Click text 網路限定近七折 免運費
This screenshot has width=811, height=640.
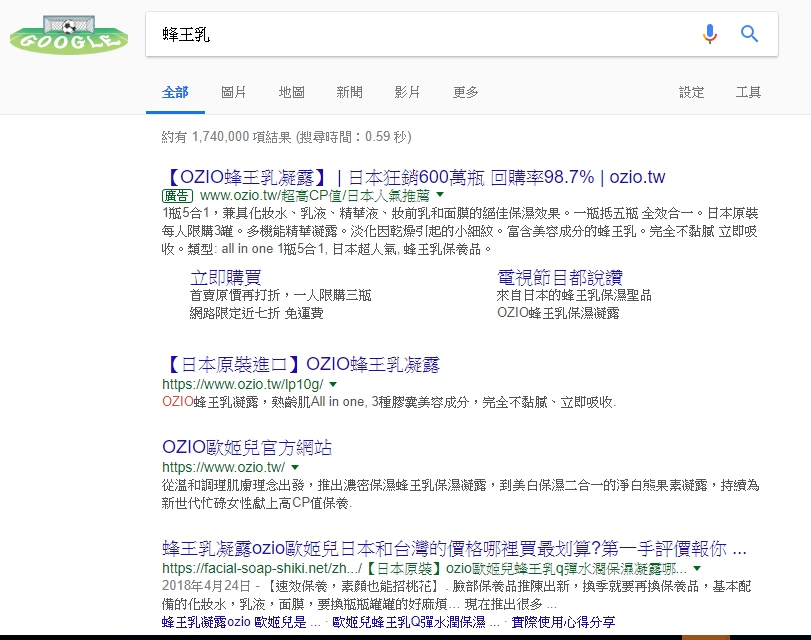tap(257, 313)
